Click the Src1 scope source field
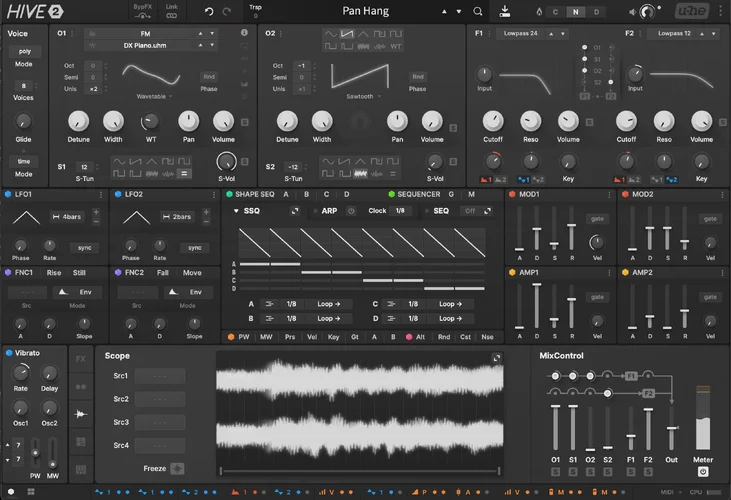 point(160,376)
